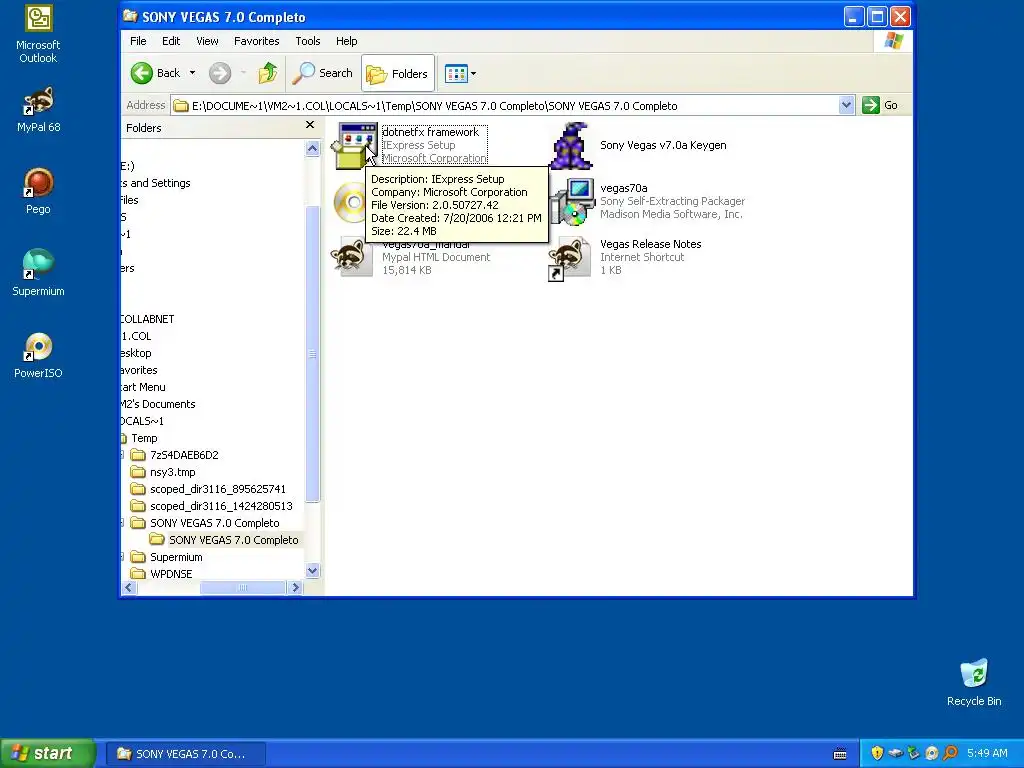This screenshot has width=1024, height=768.
Task: Open the Forward history dropdown arrow
Action: coord(243,73)
